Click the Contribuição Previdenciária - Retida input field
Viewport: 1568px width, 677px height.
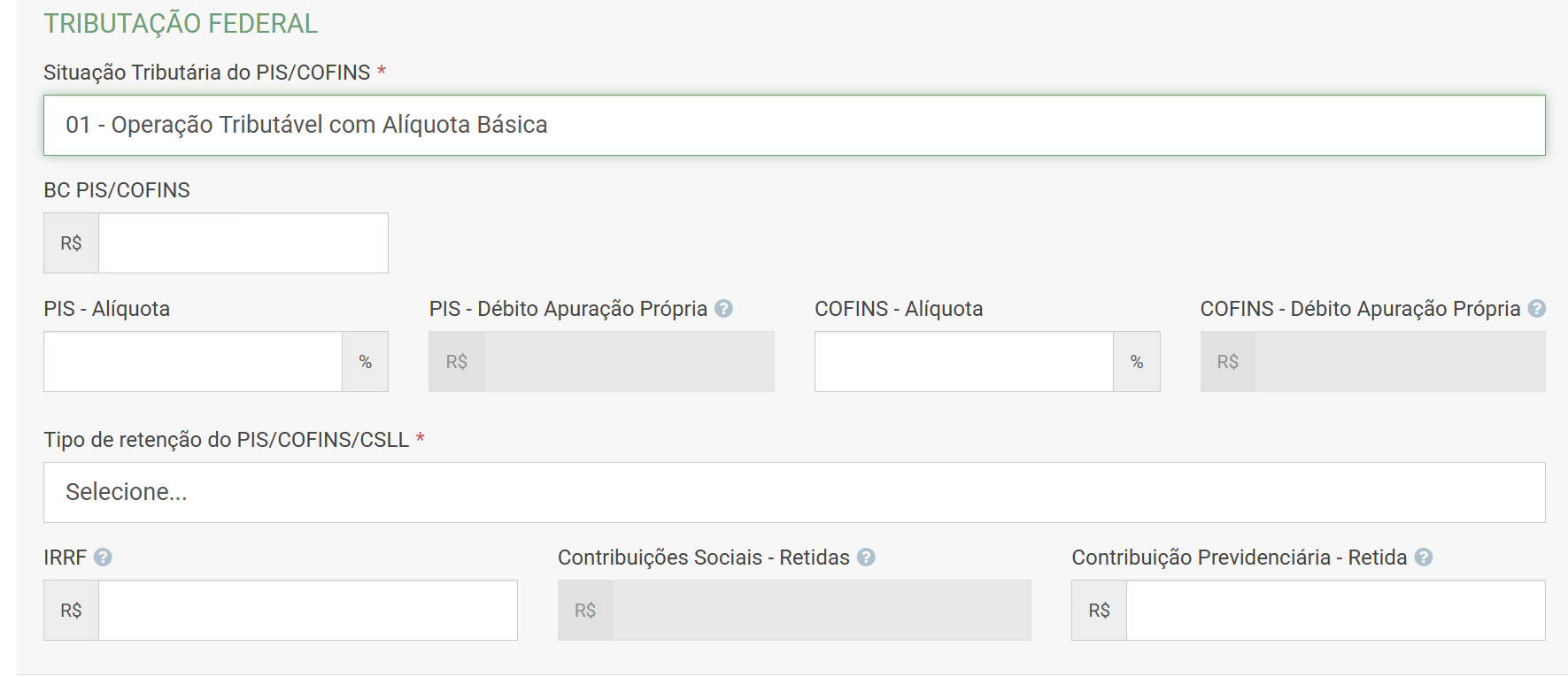[x=1335, y=611]
